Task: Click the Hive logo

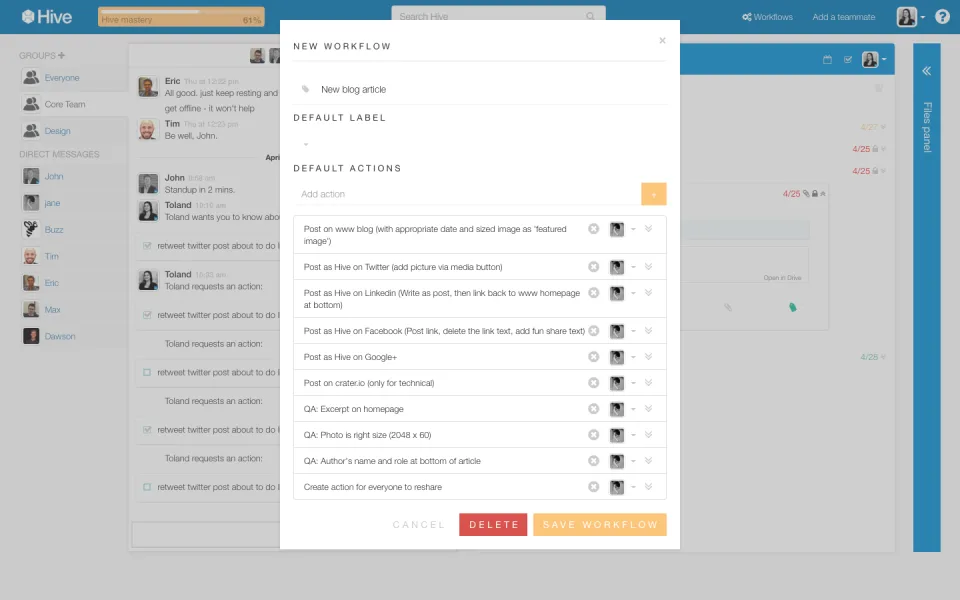Action: coord(47,17)
